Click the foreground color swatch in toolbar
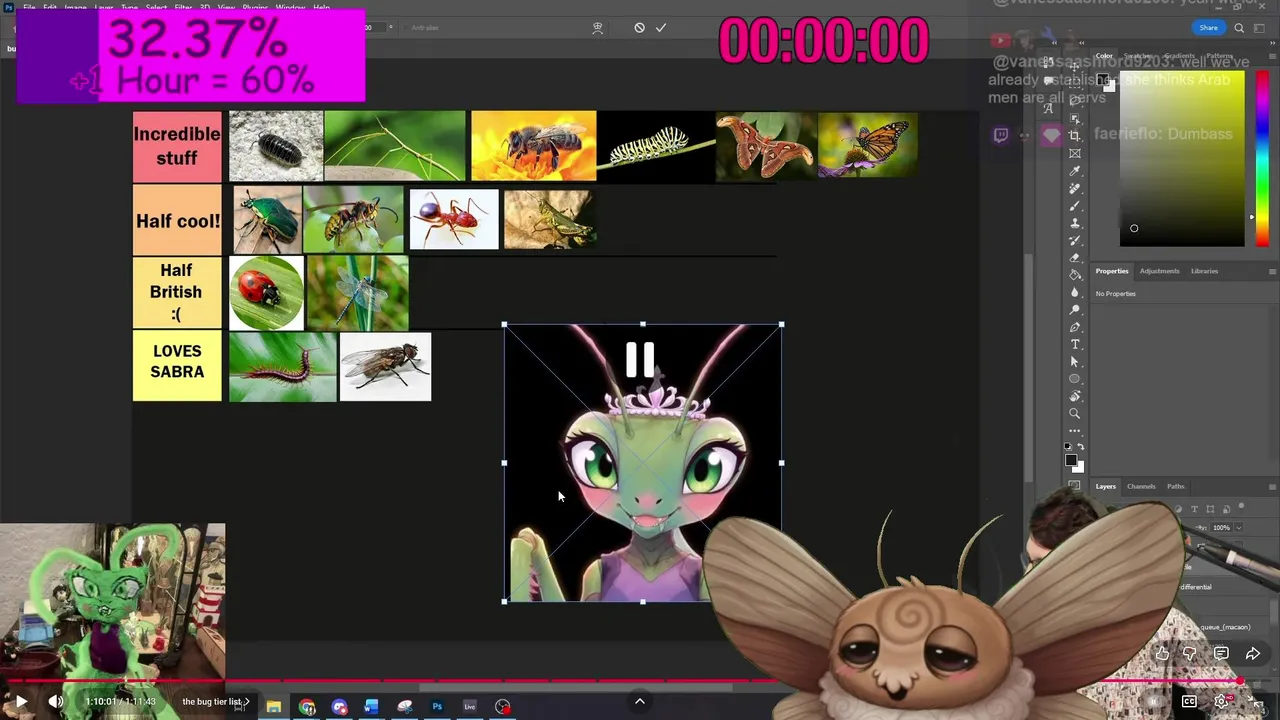The width and height of the screenshot is (1280, 720). click(1070, 459)
